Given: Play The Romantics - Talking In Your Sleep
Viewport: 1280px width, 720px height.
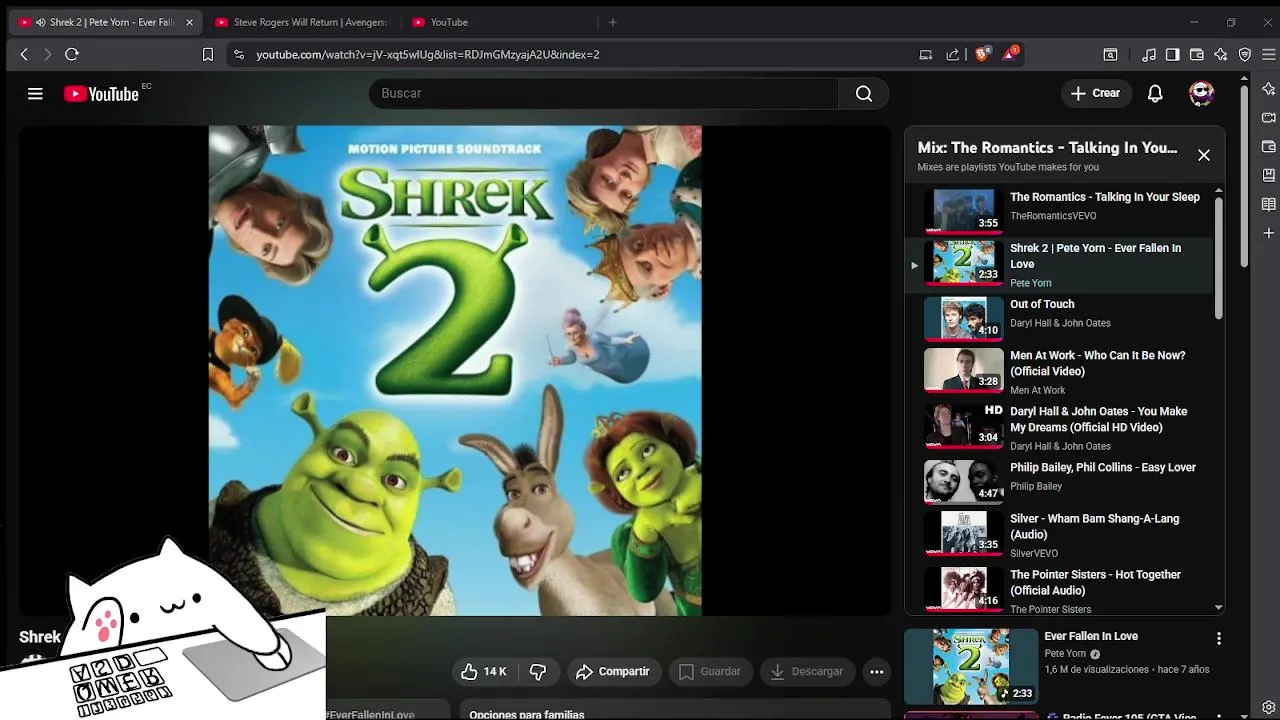Looking at the screenshot, I should (1060, 209).
